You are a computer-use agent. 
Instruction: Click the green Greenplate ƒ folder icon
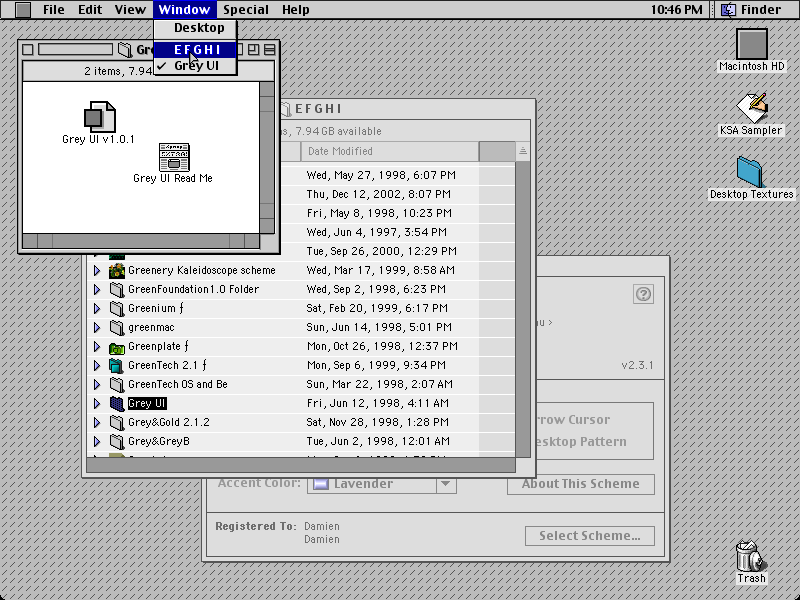pos(117,346)
